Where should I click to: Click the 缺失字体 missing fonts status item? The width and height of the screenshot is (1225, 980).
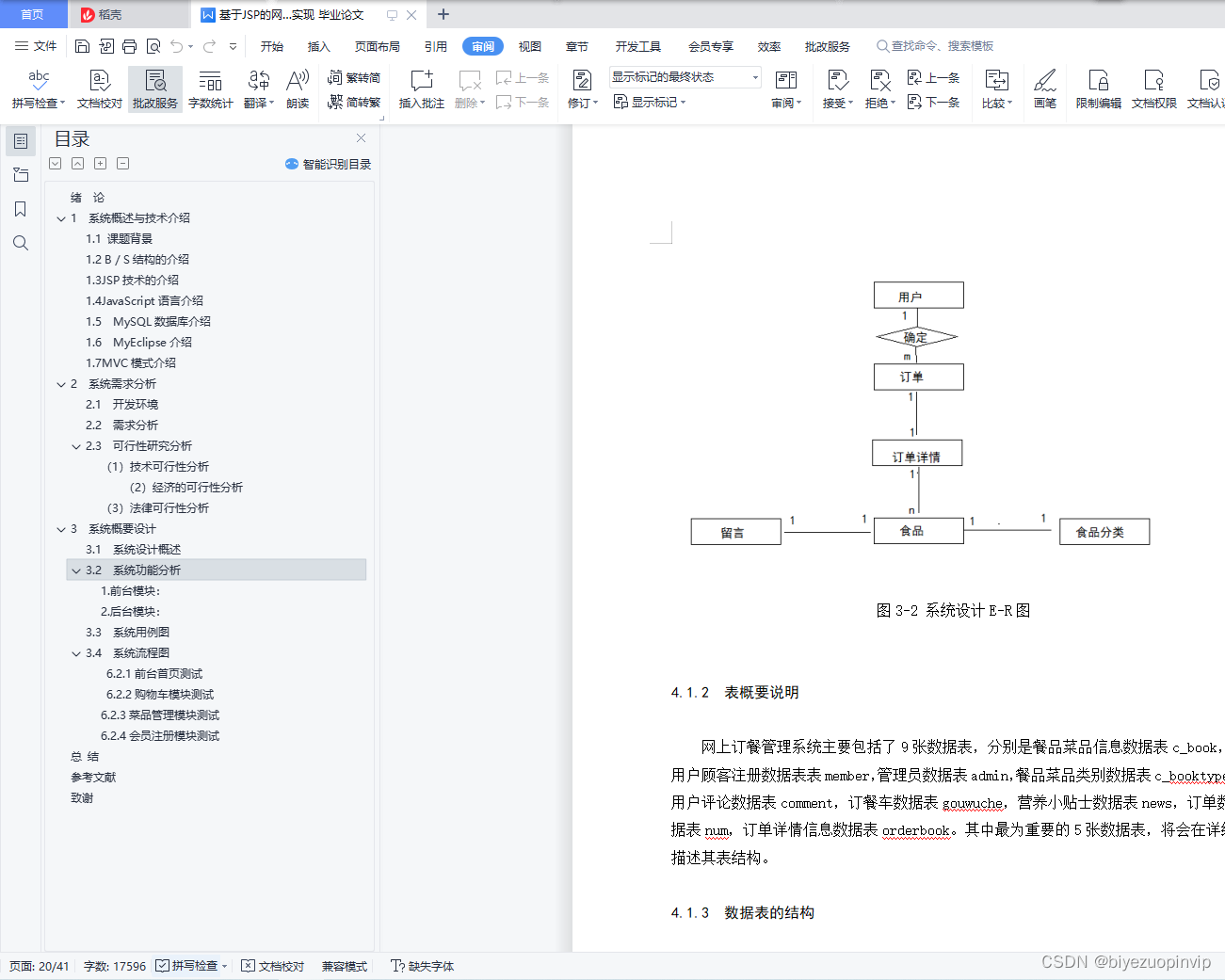[x=423, y=966]
